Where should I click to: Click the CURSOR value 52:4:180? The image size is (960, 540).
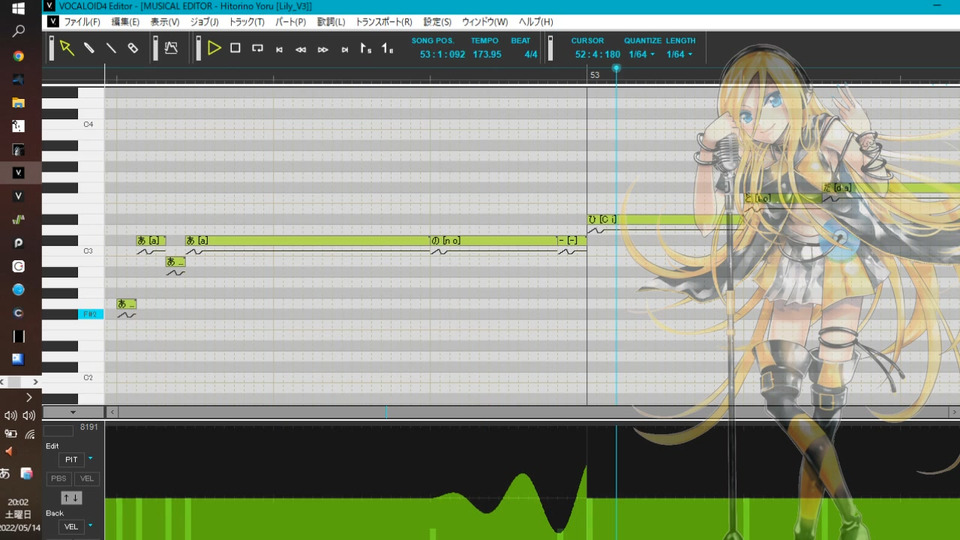point(598,54)
